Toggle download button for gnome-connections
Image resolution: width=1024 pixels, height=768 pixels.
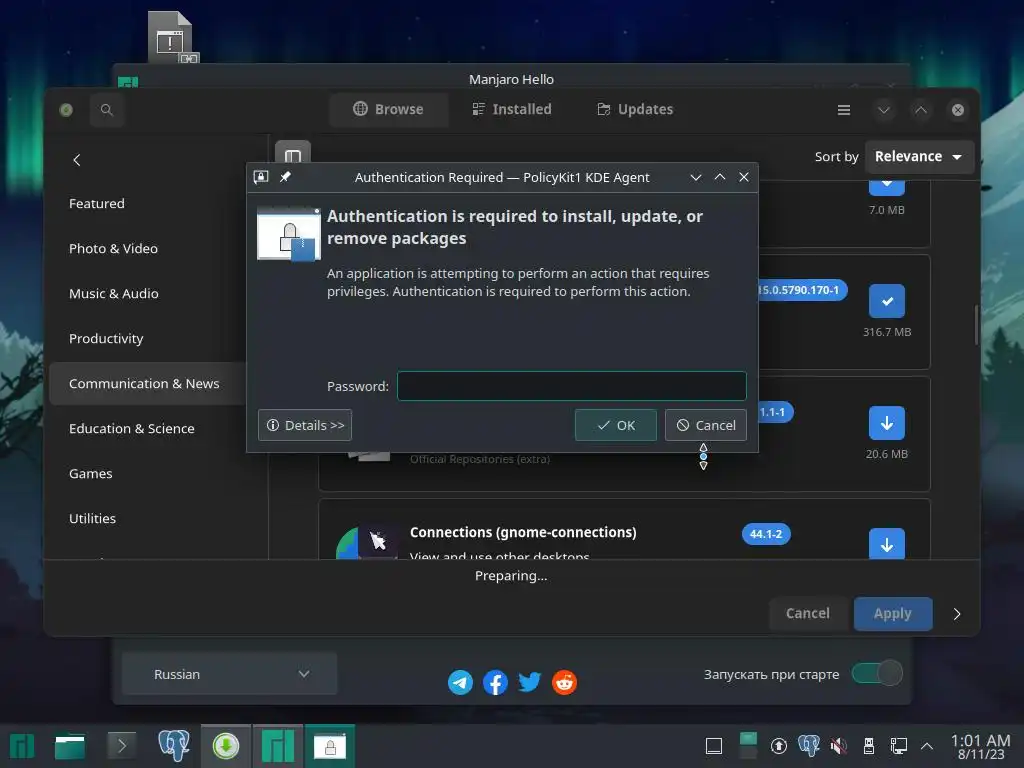pyautogui.click(x=886, y=543)
